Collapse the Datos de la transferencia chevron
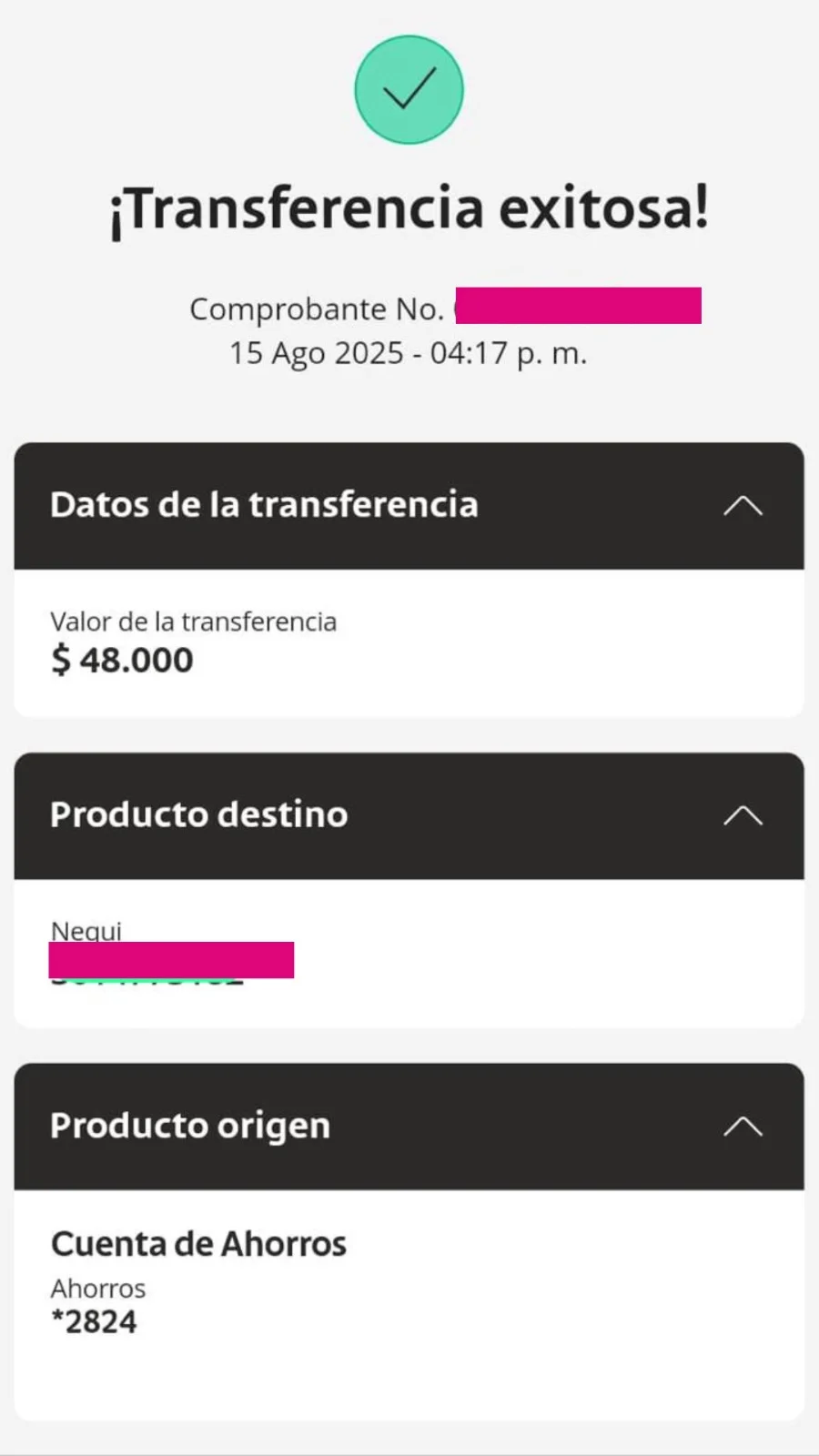This screenshot has width=819, height=1456. (x=743, y=506)
